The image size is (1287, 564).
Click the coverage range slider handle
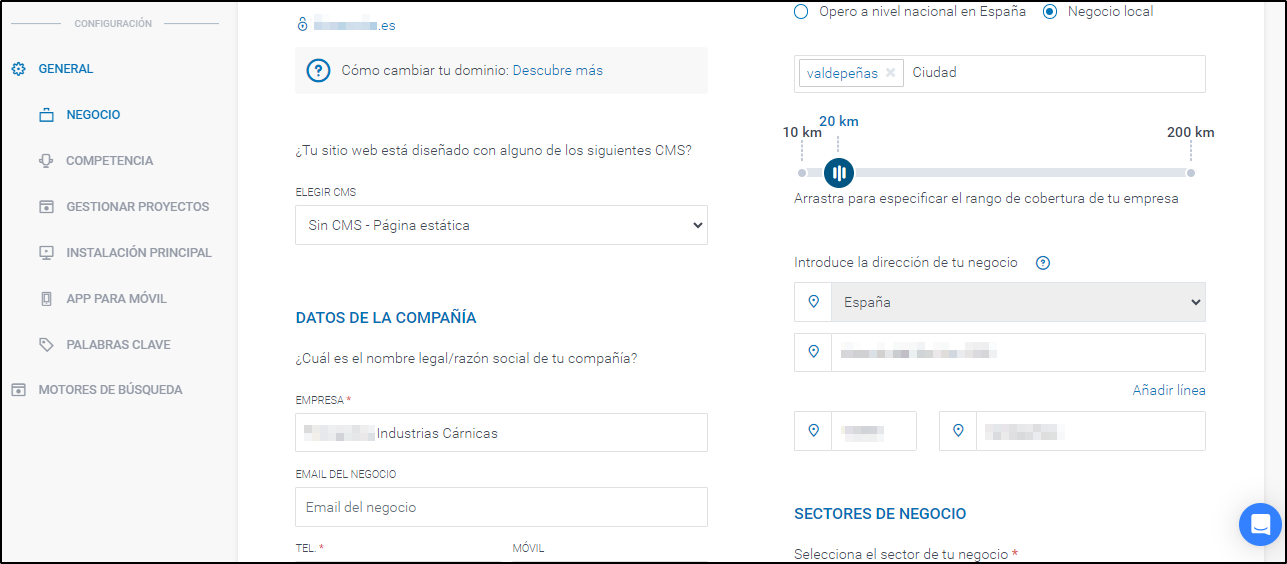coord(839,173)
